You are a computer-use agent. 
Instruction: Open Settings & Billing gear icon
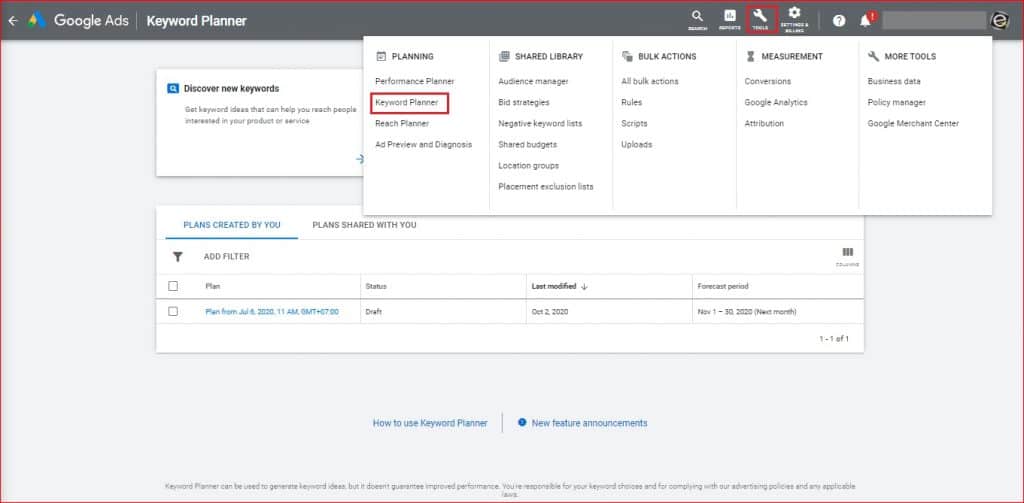click(794, 20)
